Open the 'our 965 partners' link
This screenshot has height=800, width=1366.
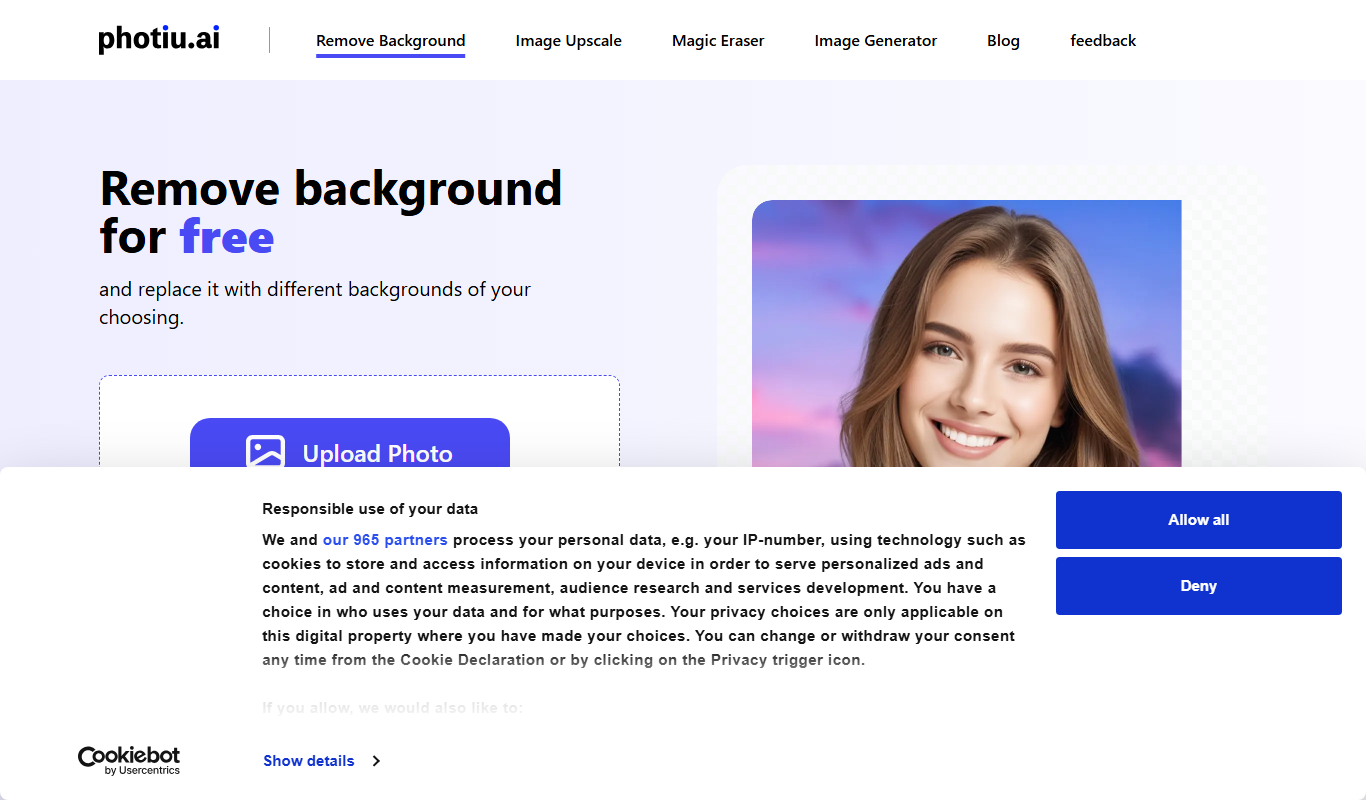point(385,540)
